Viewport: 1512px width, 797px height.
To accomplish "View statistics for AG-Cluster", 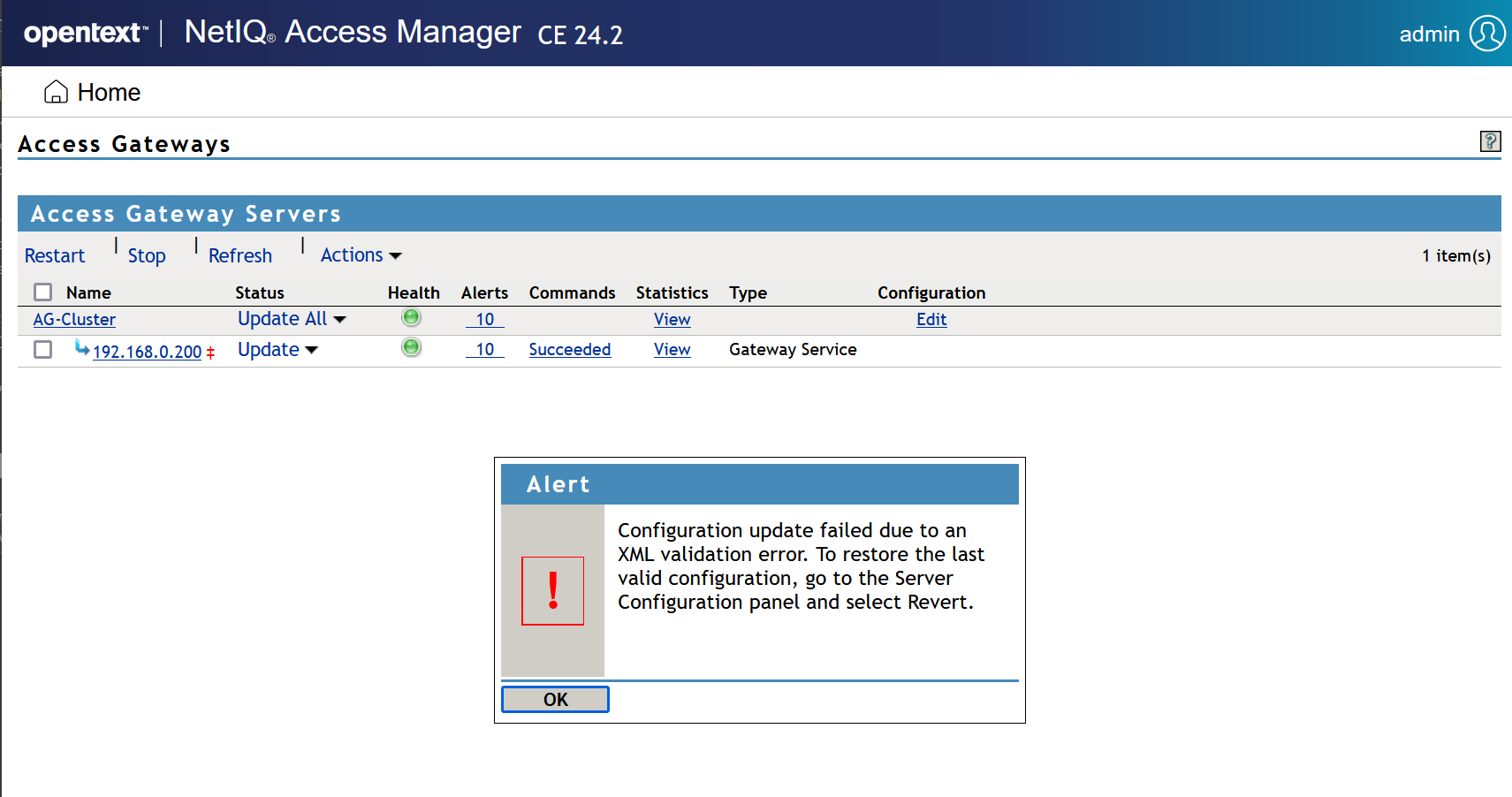I will pos(672,319).
